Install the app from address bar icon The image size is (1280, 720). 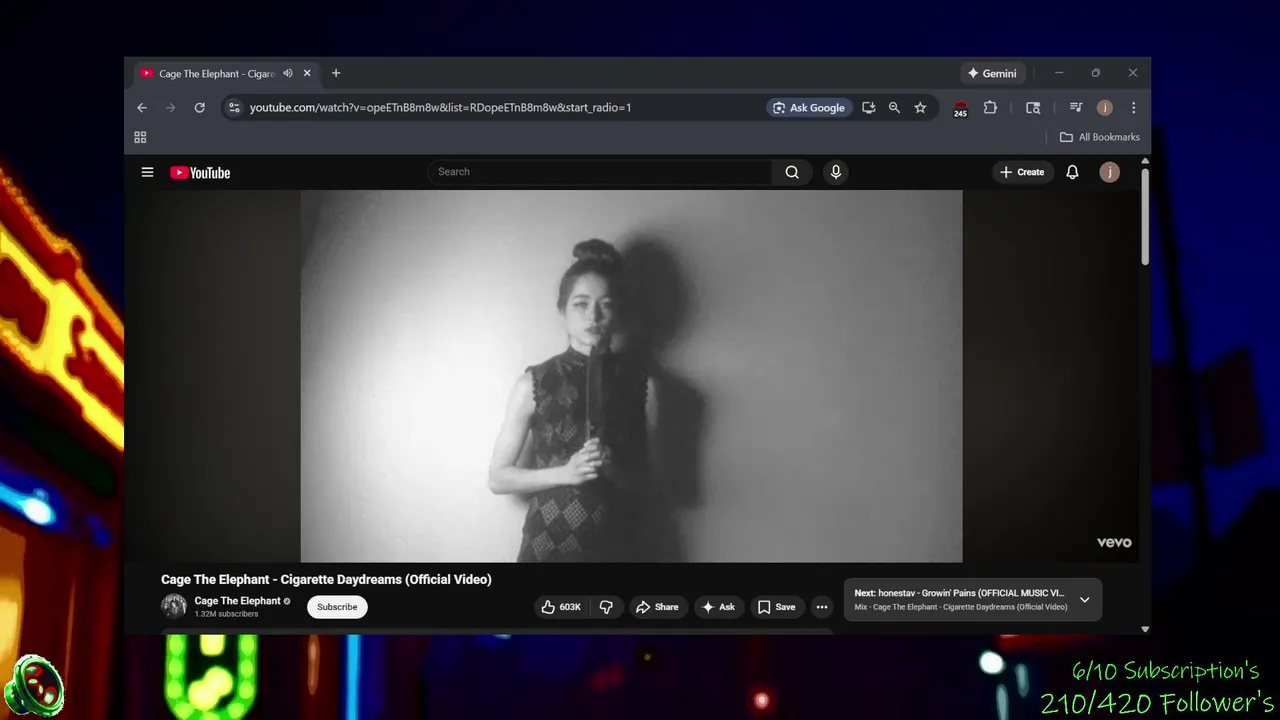coord(868,108)
